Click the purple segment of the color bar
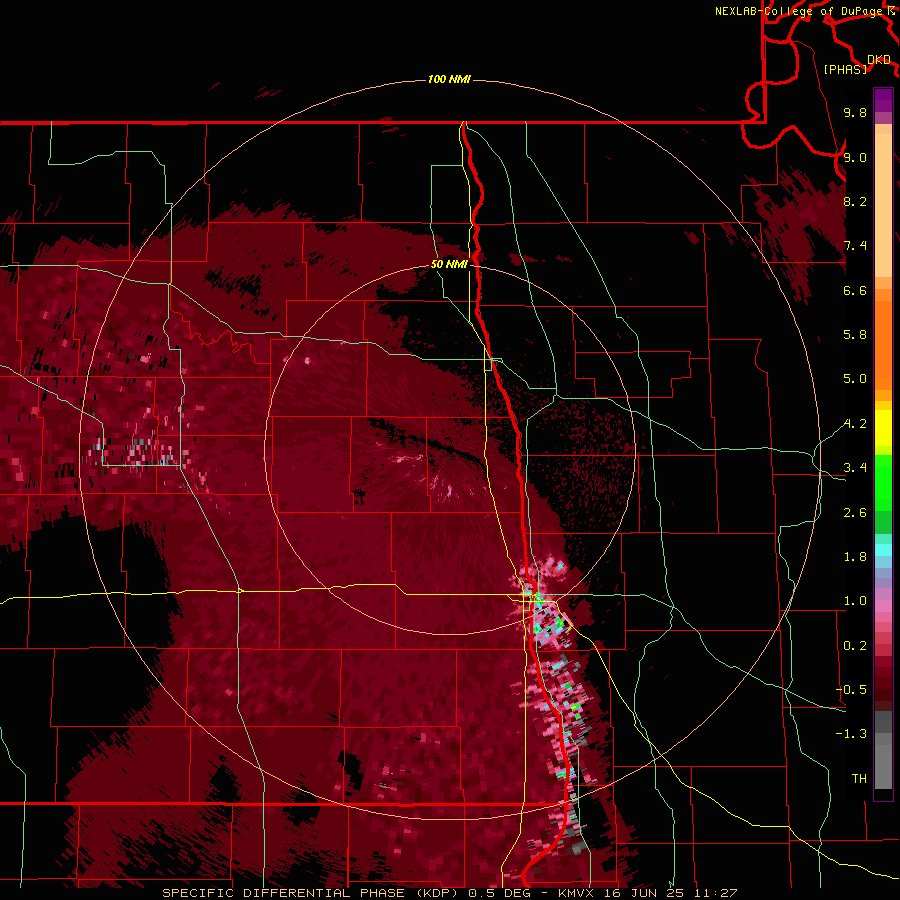Image resolution: width=900 pixels, height=900 pixels. [883, 100]
